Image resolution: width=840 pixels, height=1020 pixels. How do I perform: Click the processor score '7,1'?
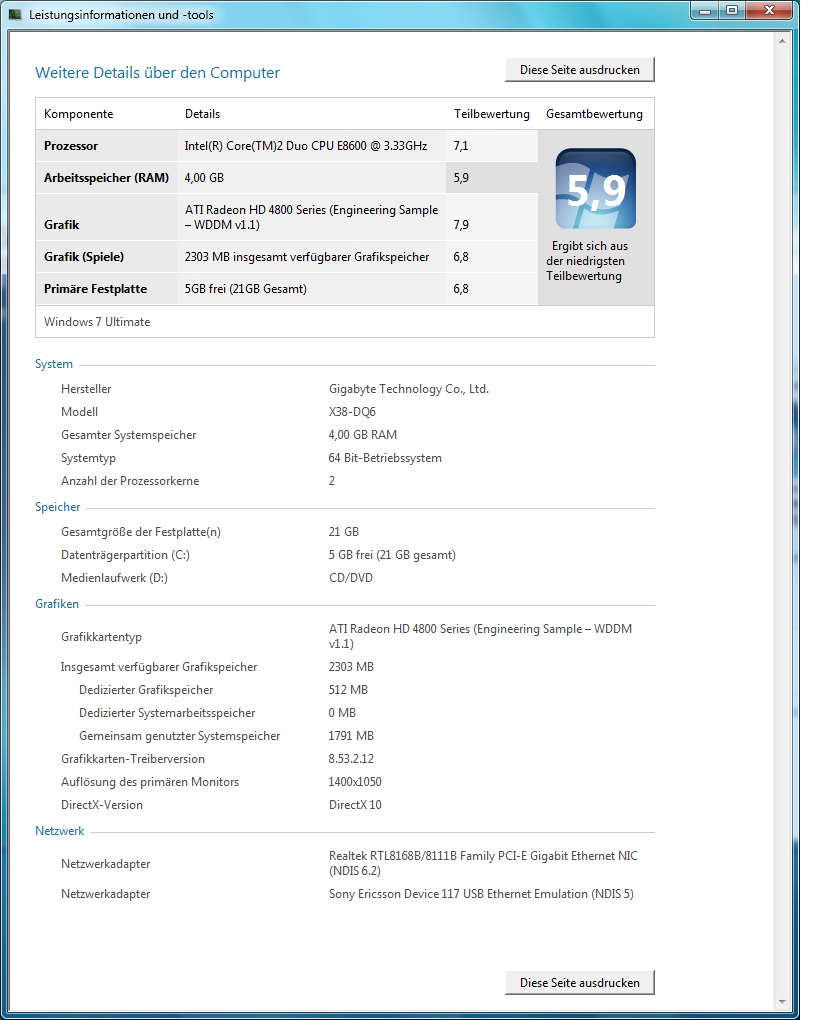(461, 146)
